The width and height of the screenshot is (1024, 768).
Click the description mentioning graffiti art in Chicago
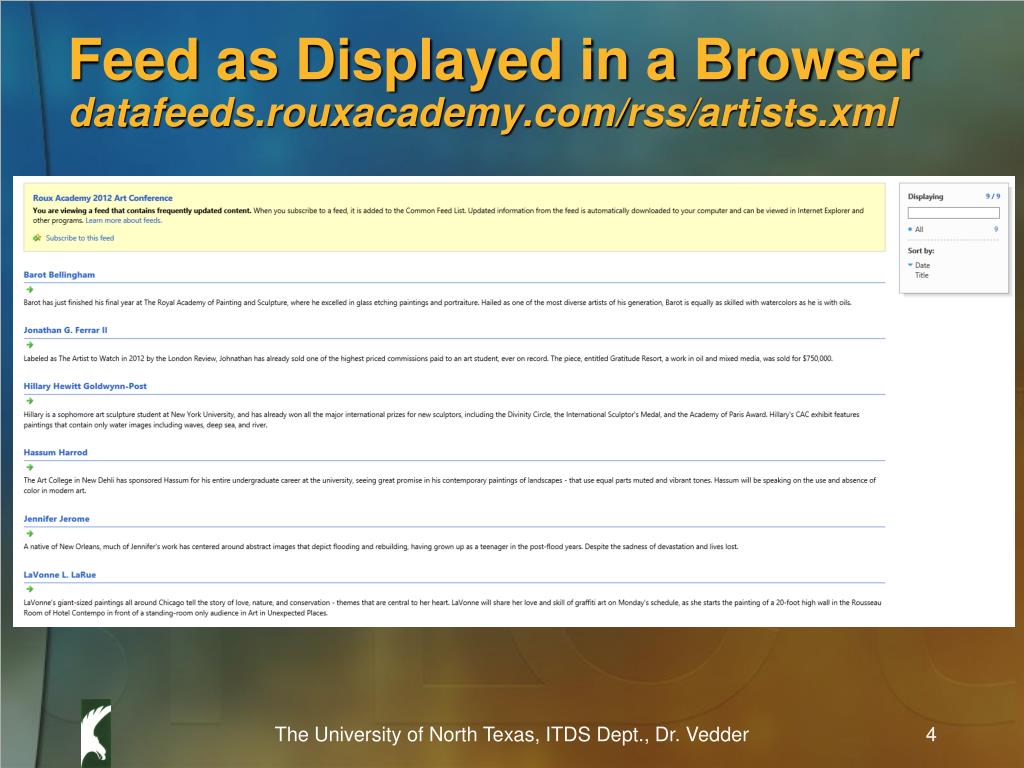coord(452,607)
